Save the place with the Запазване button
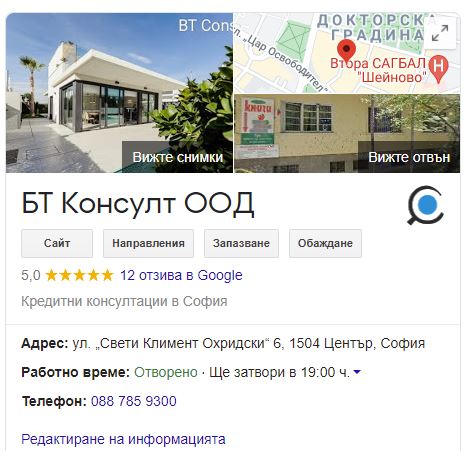 [241, 243]
